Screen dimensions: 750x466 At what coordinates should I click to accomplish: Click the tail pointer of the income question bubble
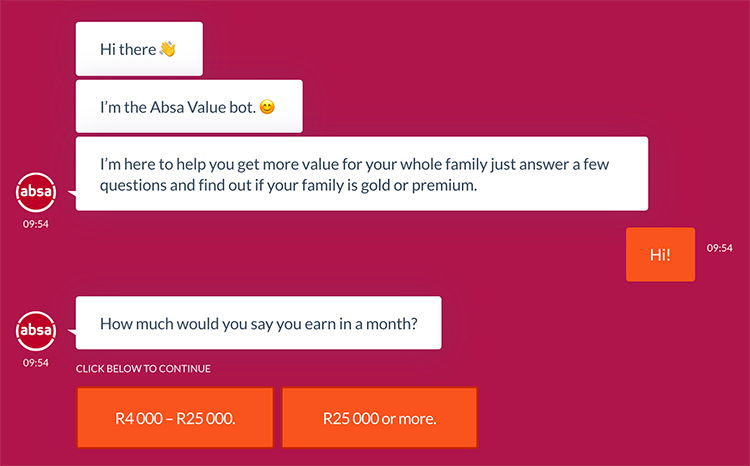pyautogui.click(x=71, y=330)
